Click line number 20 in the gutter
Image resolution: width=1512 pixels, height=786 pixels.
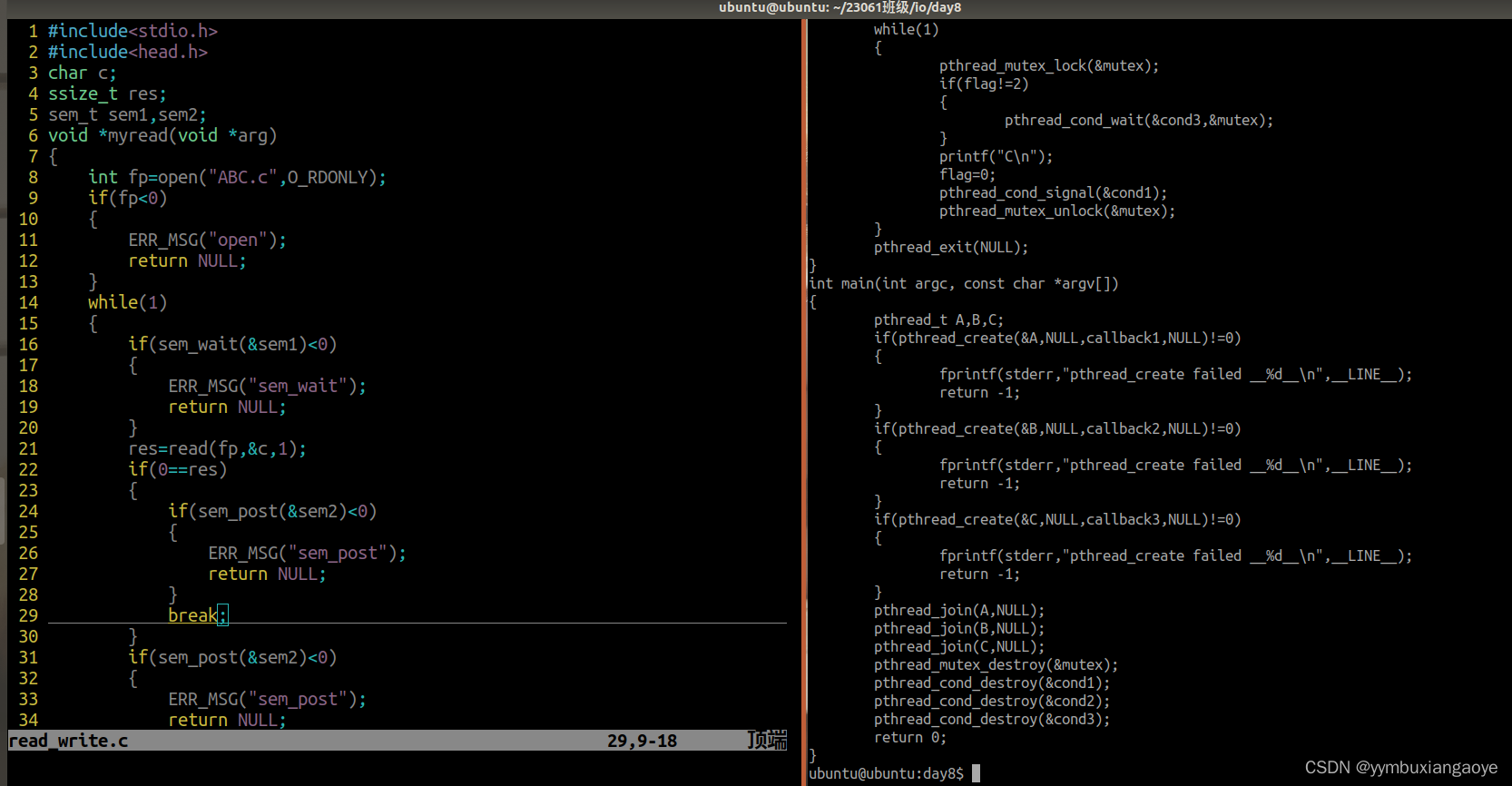(28, 427)
